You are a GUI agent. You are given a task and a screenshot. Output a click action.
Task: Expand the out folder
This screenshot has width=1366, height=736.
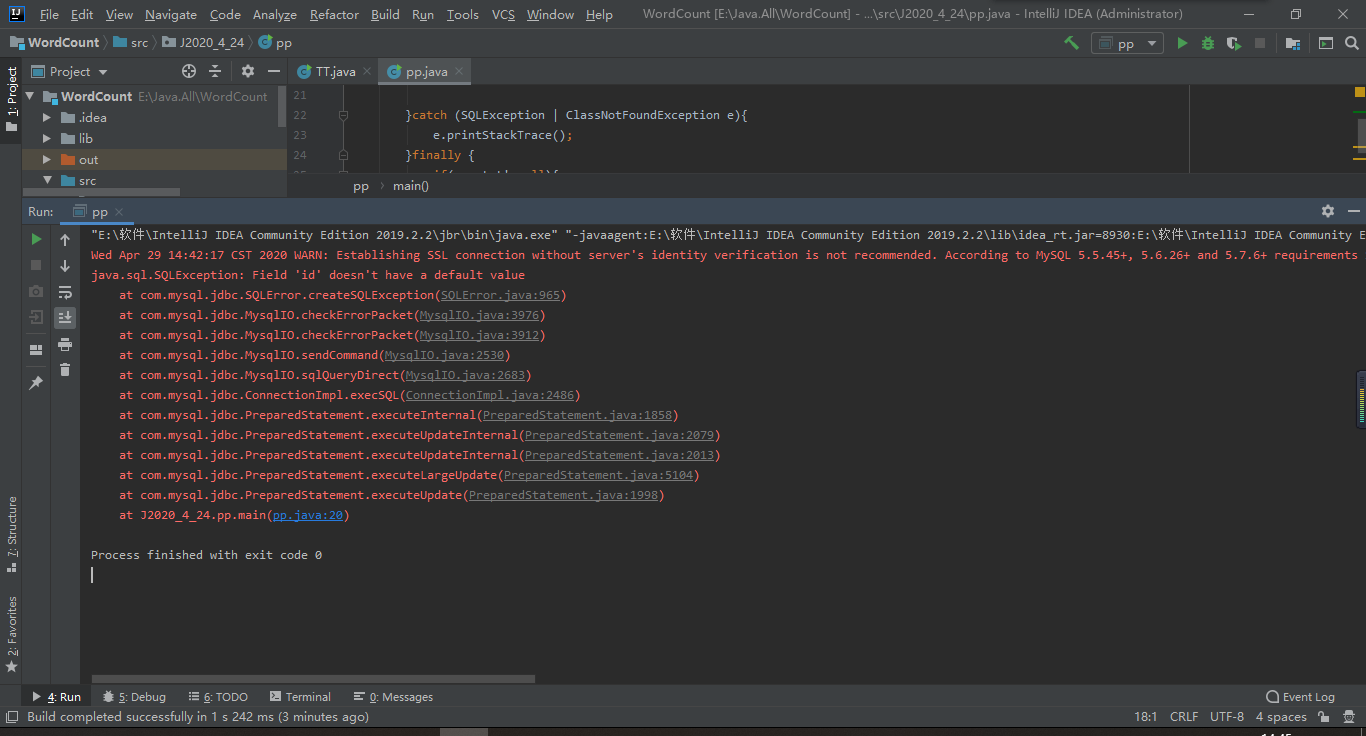tap(47, 160)
